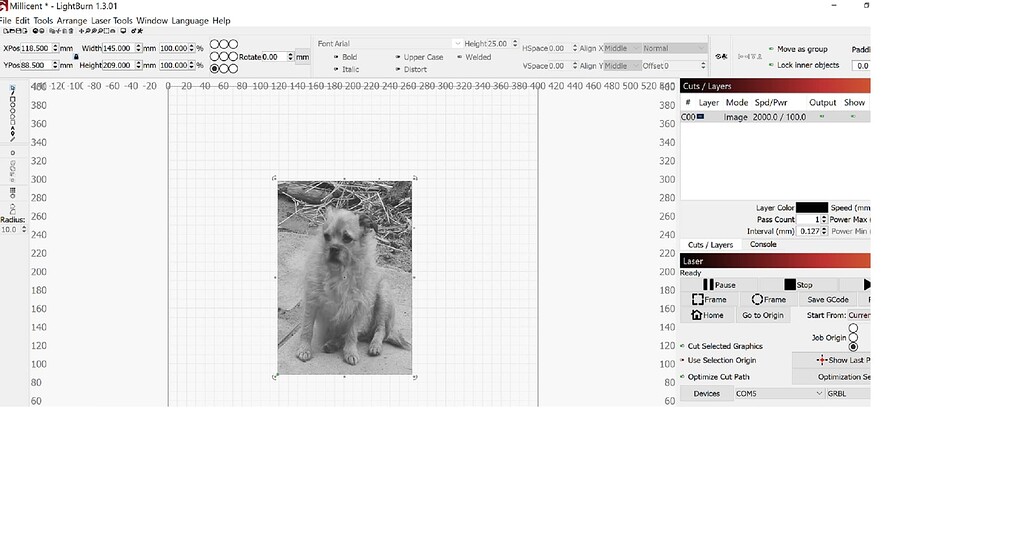Open the Preview monitor icon in toolbar

(x=123, y=31)
